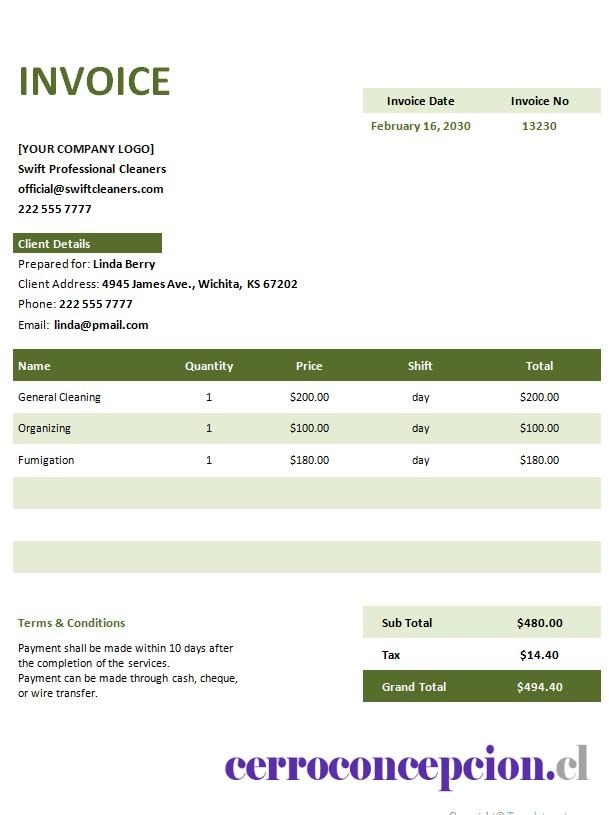This screenshot has width=609, height=815.
Task: Click the Grand Total $494.40 cell
Action: coord(539,687)
